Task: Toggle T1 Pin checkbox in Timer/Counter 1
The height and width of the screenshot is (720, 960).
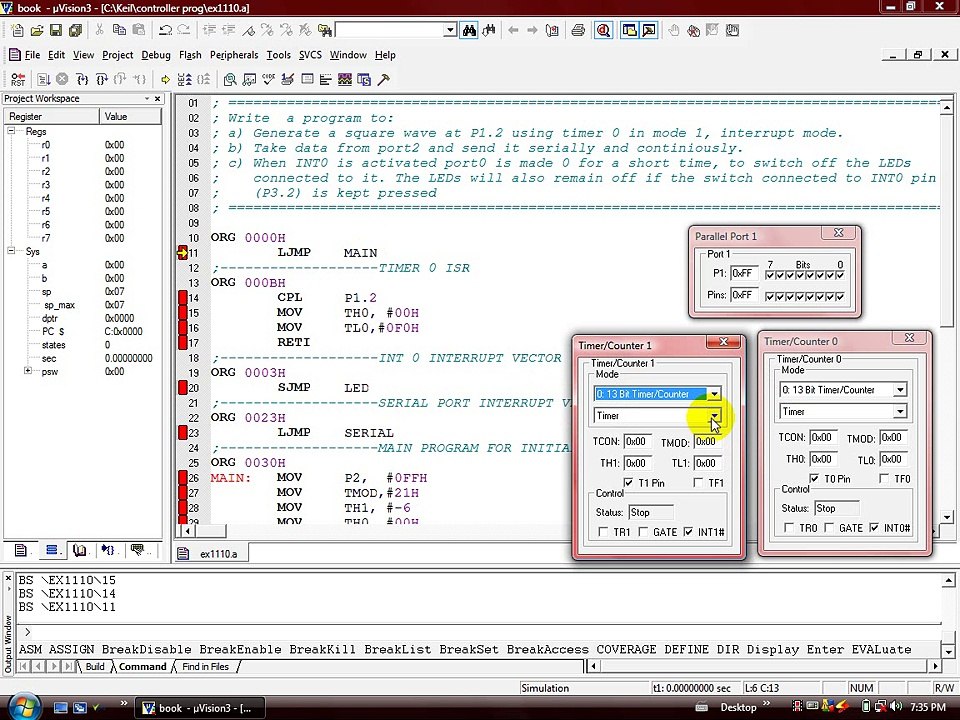Action: (x=628, y=483)
